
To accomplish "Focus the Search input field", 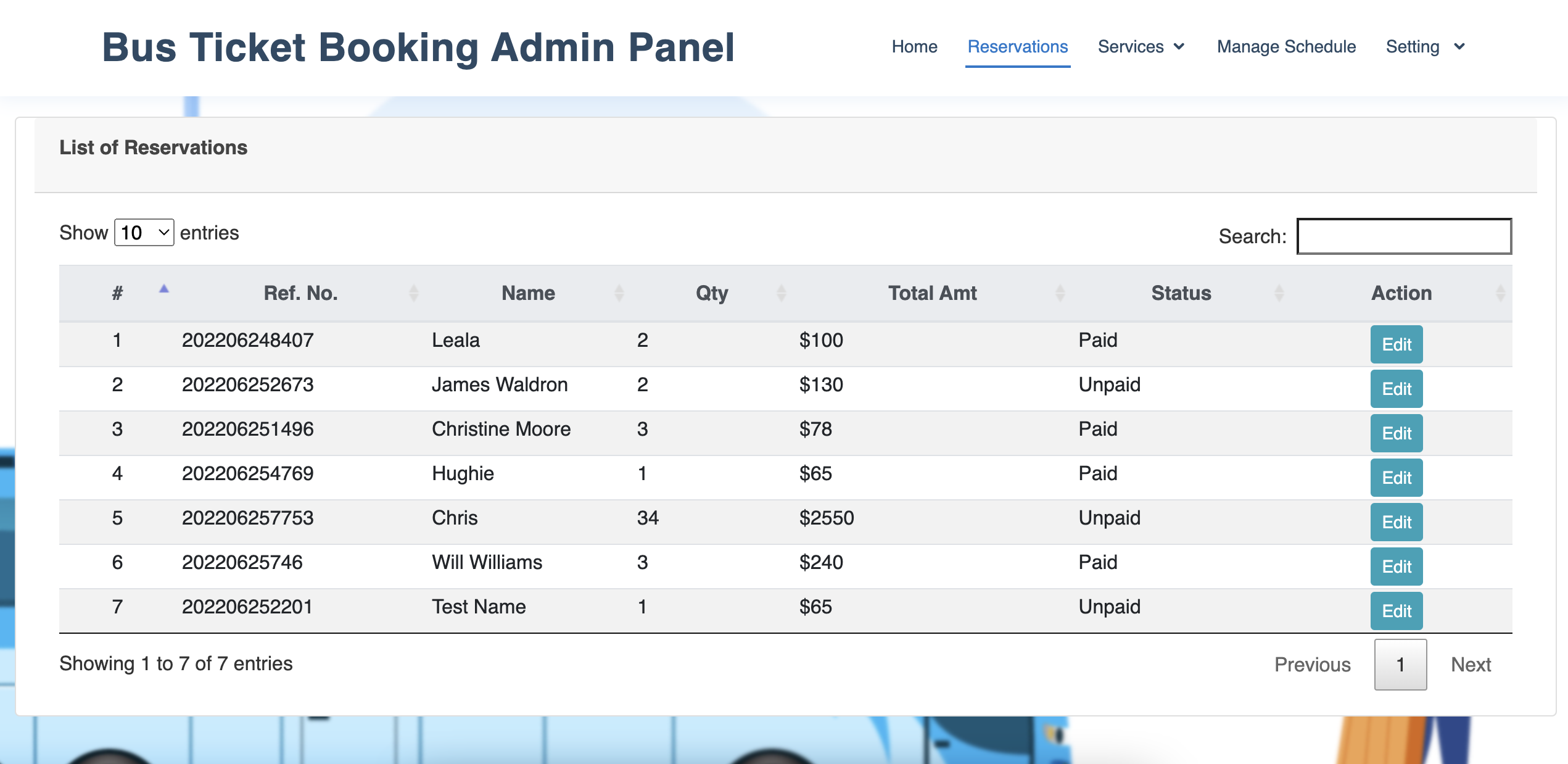I will (1404, 236).
